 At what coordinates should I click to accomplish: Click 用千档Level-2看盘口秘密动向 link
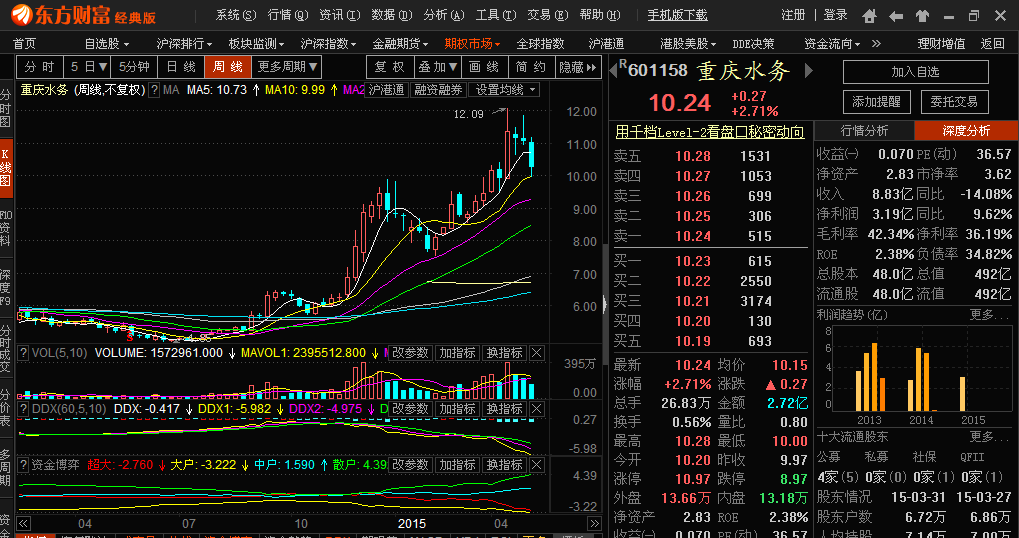click(710, 133)
